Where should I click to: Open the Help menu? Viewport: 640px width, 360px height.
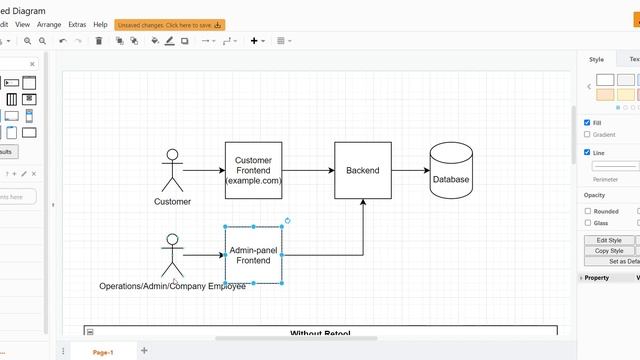pos(100,24)
